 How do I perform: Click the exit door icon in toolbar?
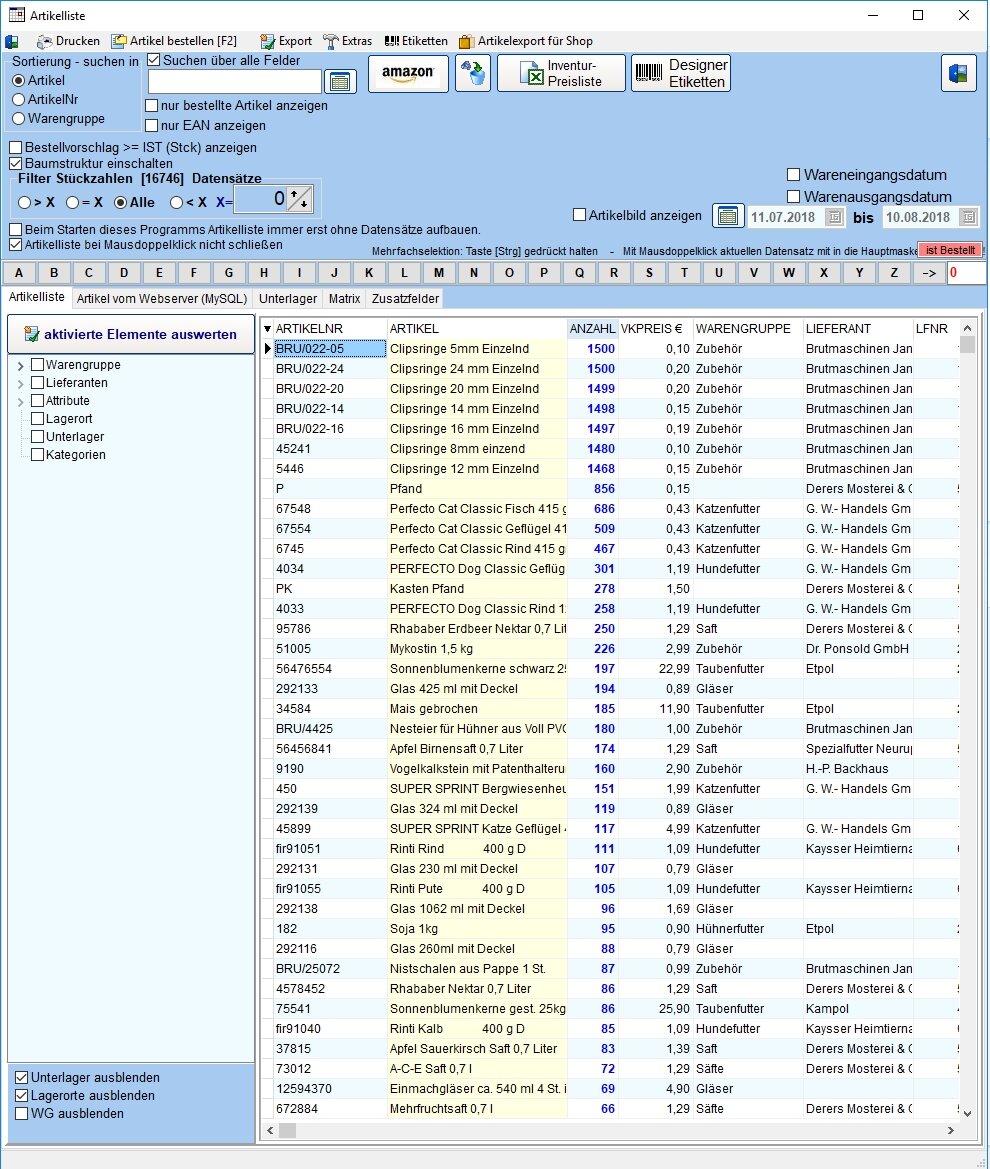(12, 42)
